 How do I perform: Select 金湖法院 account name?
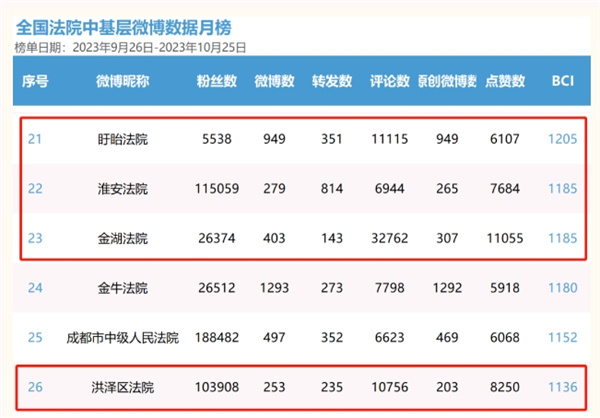122,238
